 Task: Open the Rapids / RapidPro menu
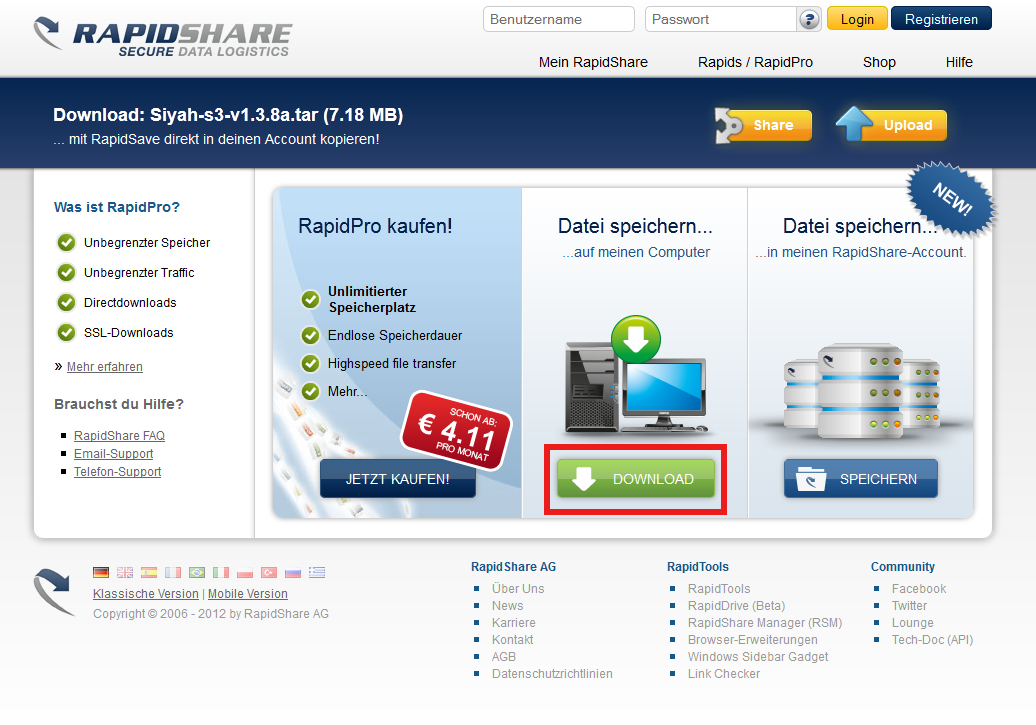[x=755, y=62]
